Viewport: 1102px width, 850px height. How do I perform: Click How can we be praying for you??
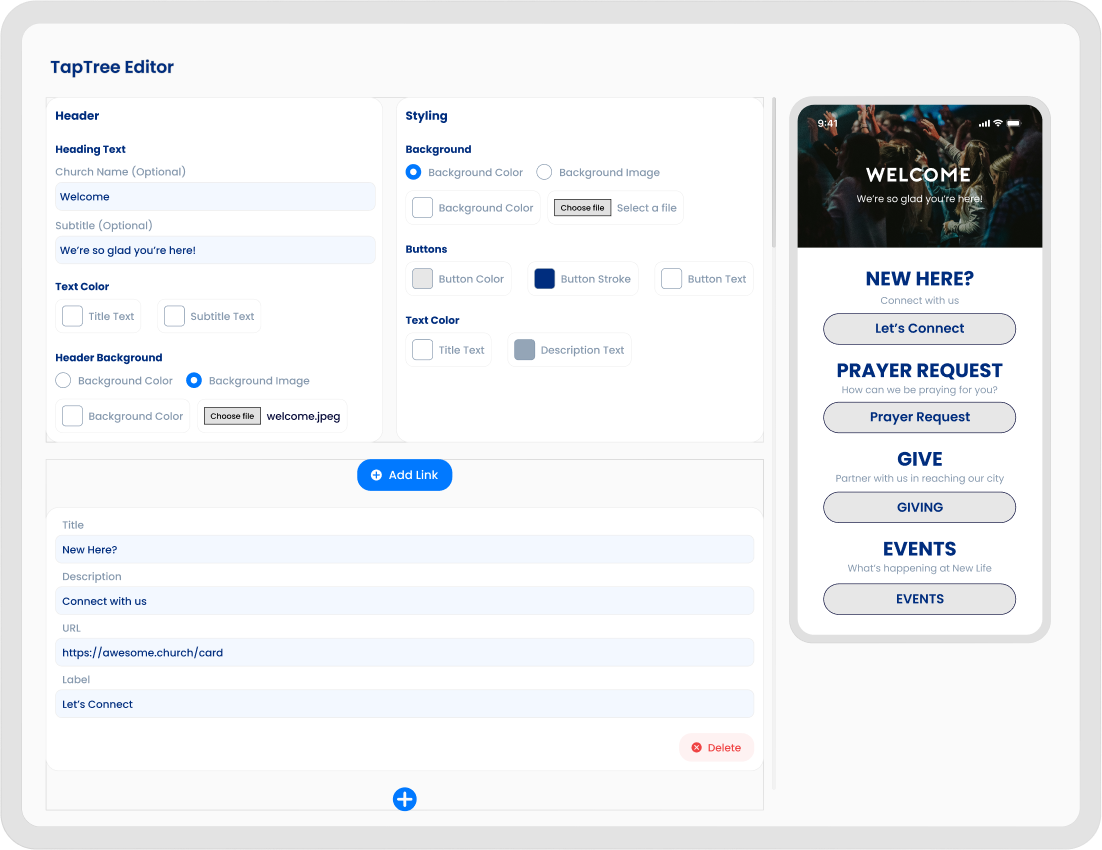[919, 389]
